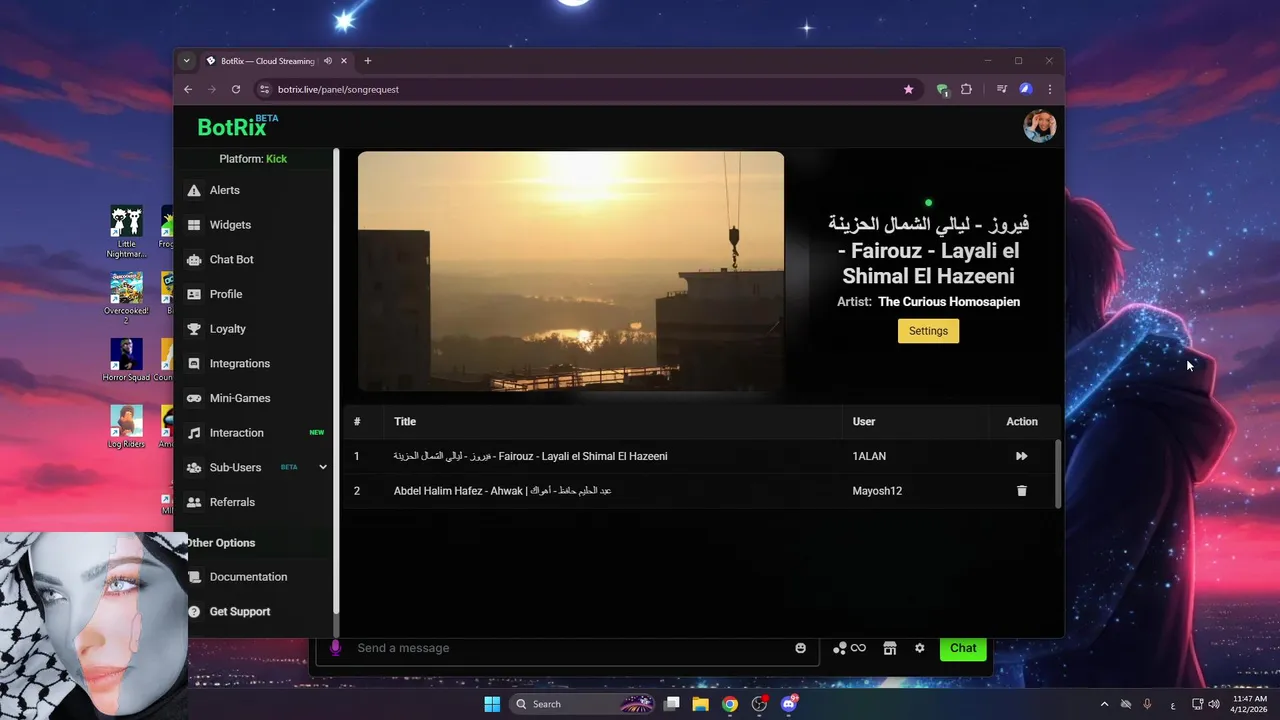The height and width of the screenshot is (720, 1280).
Task: Click the Platform: Kick label
Action: click(x=253, y=159)
